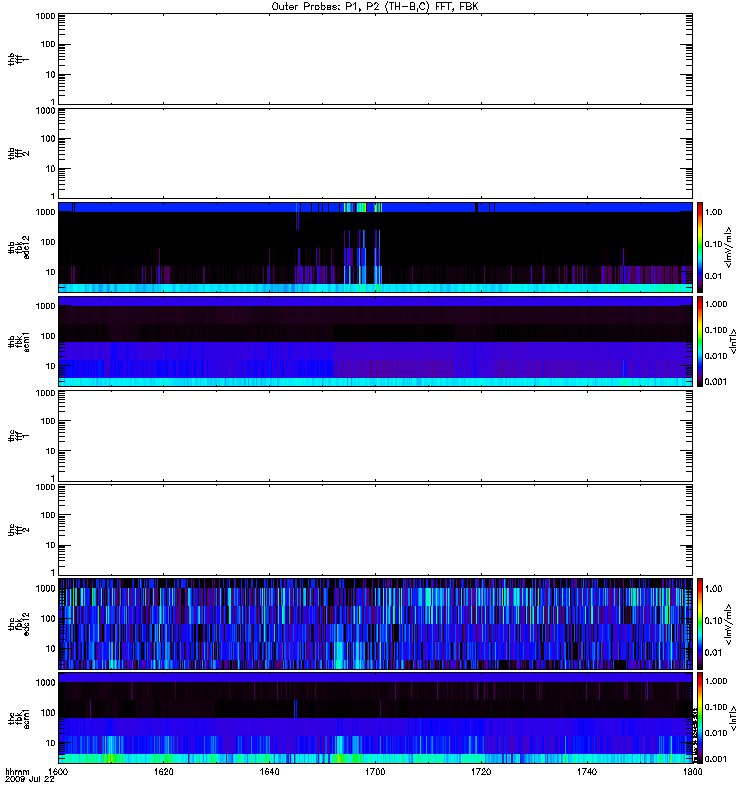Click '0.001' on thb scm1 color bar scale
750x800 pixels.
click(716, 382)
